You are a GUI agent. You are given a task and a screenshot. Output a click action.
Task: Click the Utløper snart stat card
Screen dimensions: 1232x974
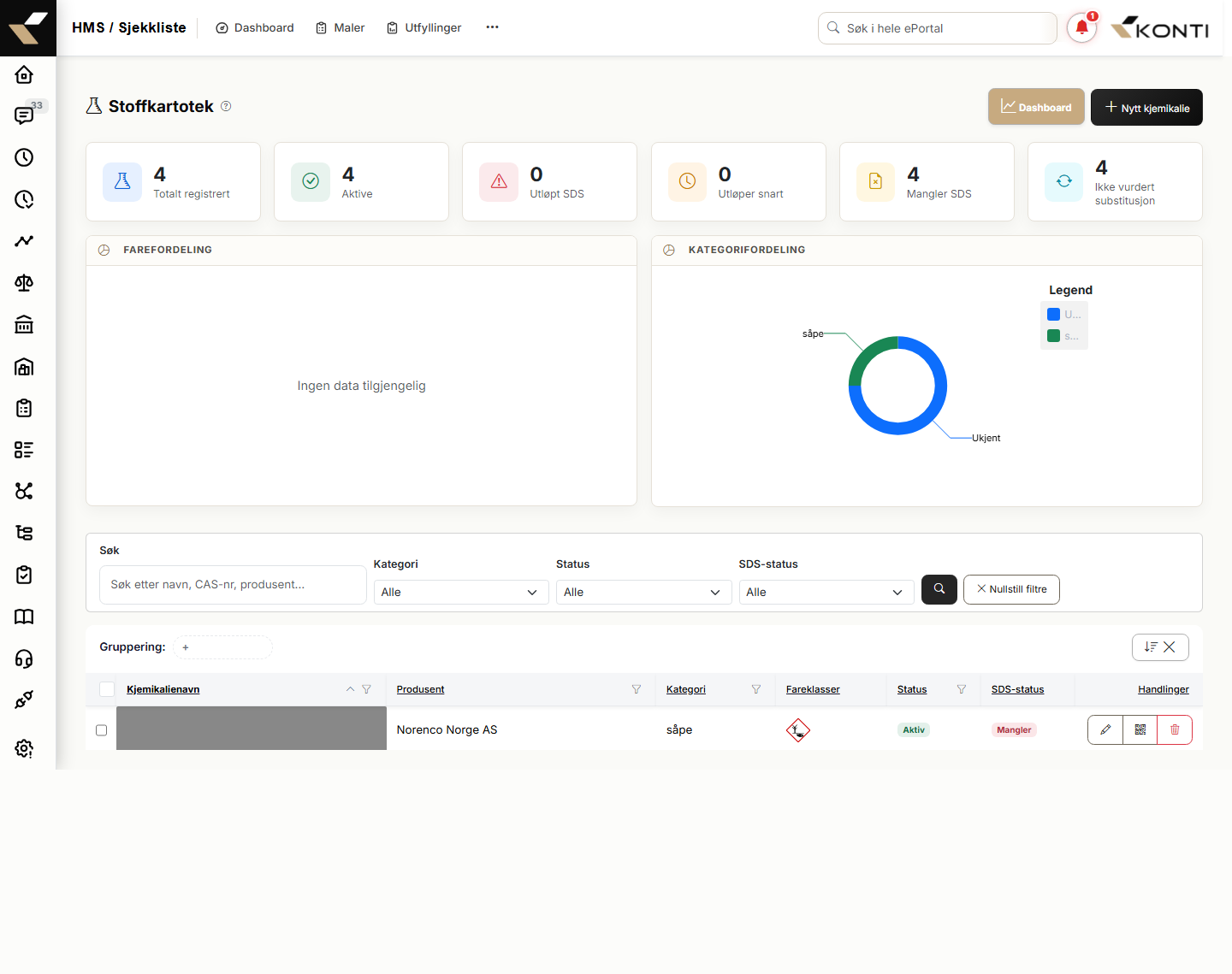738,181
